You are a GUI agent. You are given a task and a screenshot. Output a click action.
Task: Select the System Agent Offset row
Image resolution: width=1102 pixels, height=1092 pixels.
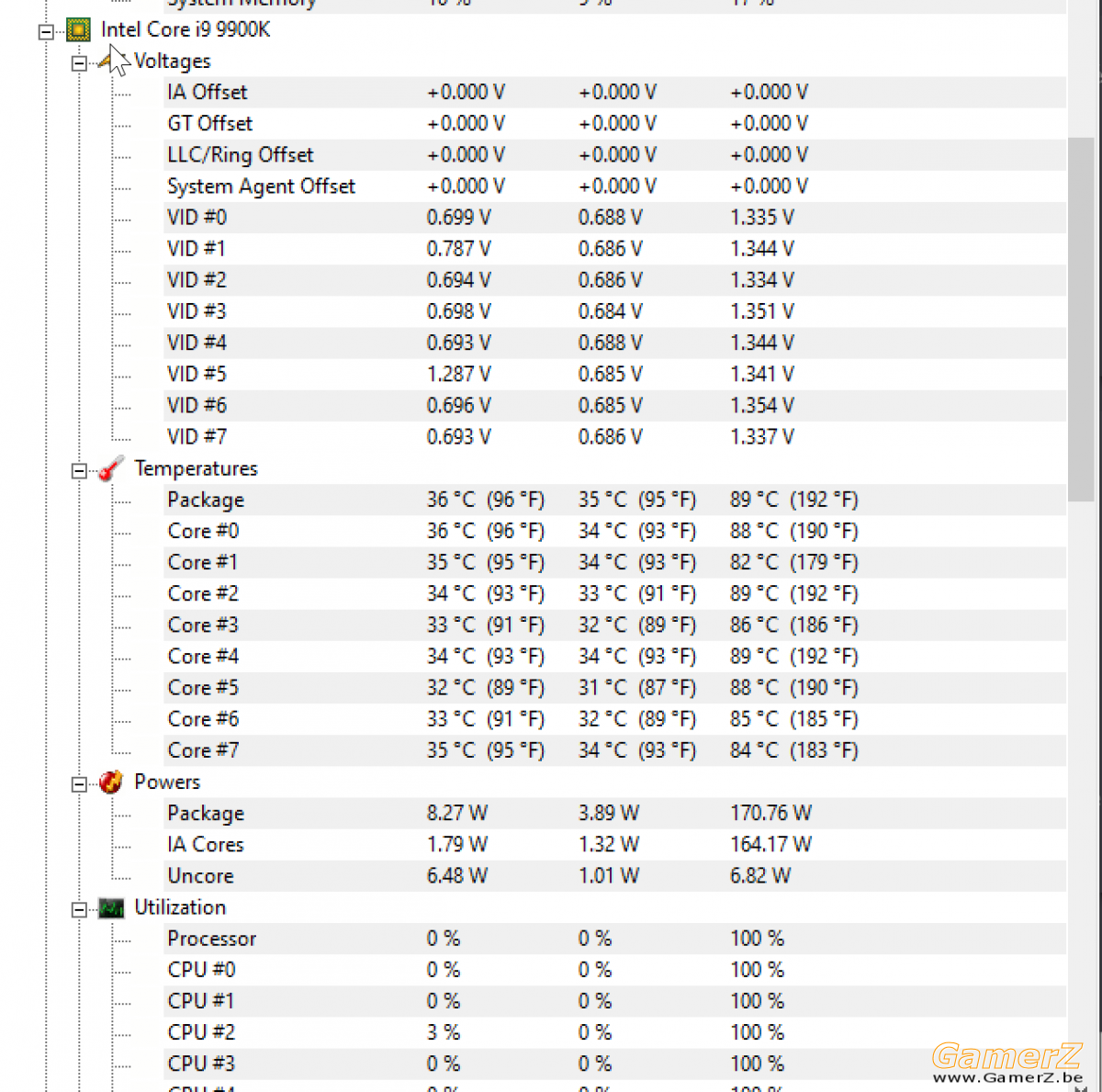(x=613, y=186)
